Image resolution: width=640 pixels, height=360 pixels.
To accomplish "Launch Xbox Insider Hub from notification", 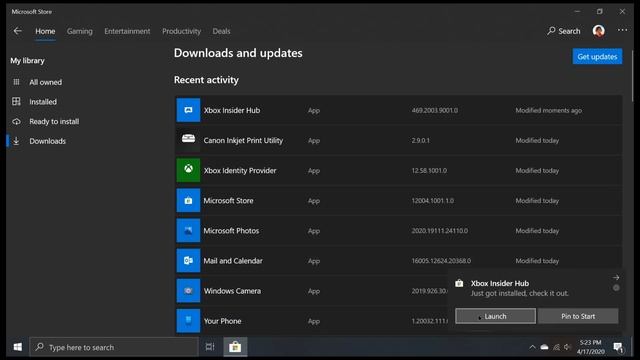I will (495, 316).
